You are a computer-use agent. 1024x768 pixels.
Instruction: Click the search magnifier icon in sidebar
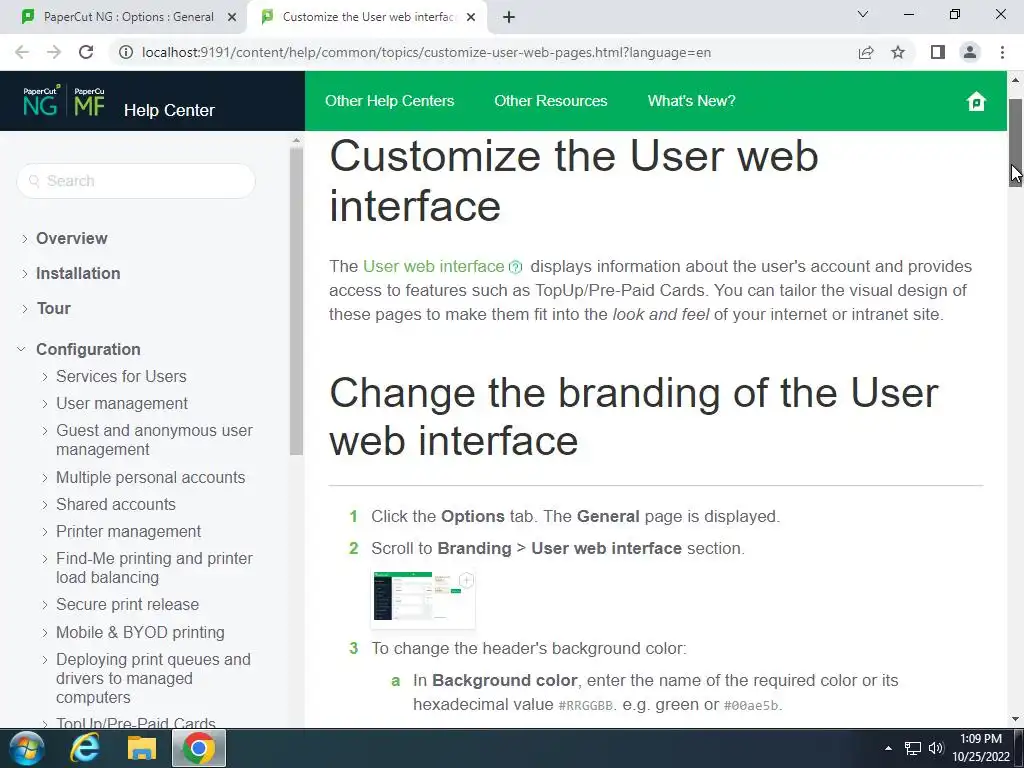[35, 181]
